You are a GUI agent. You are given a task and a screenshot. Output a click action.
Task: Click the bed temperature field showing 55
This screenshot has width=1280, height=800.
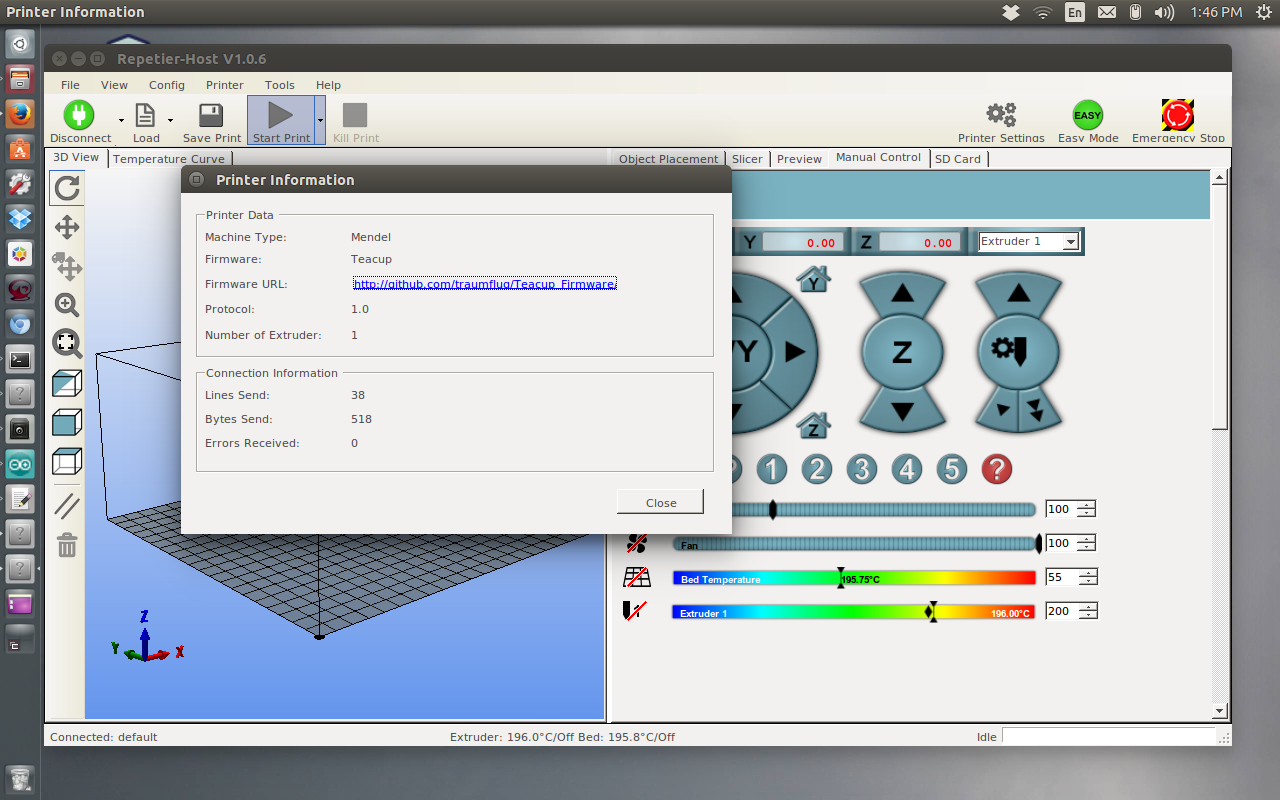click(1061, 577)
